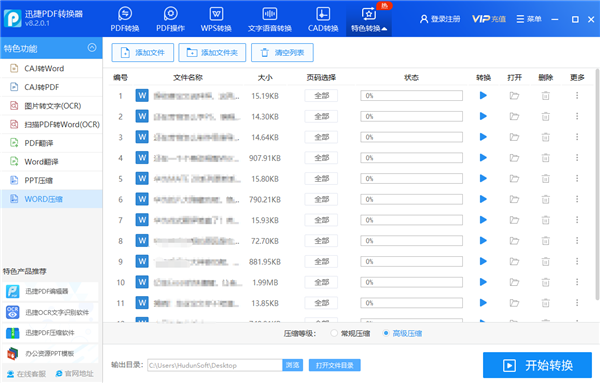Open more options for row 11
Viewport: 600px width, 383px height.
pyautogui.click(x=577, y=303)
